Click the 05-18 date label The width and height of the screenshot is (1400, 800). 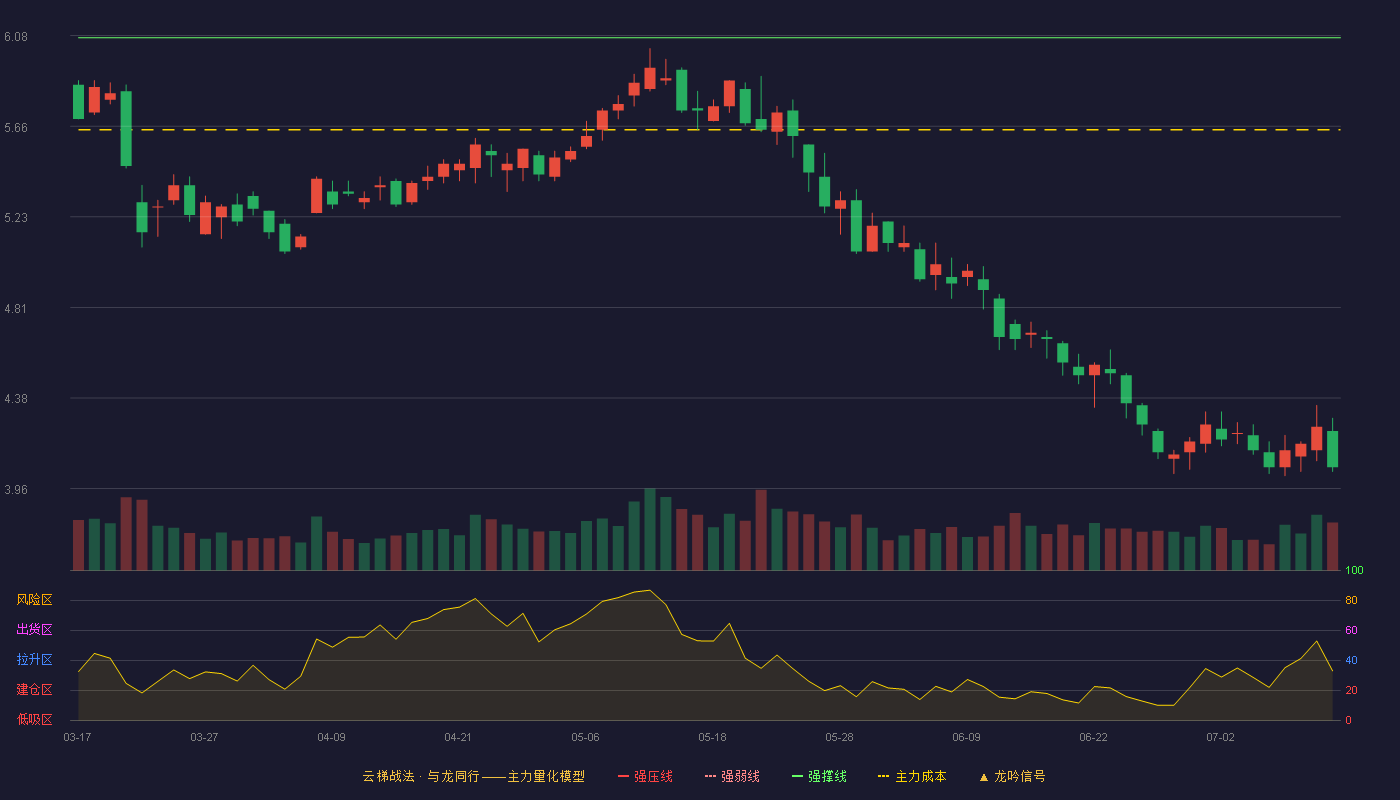pos(712,737)
